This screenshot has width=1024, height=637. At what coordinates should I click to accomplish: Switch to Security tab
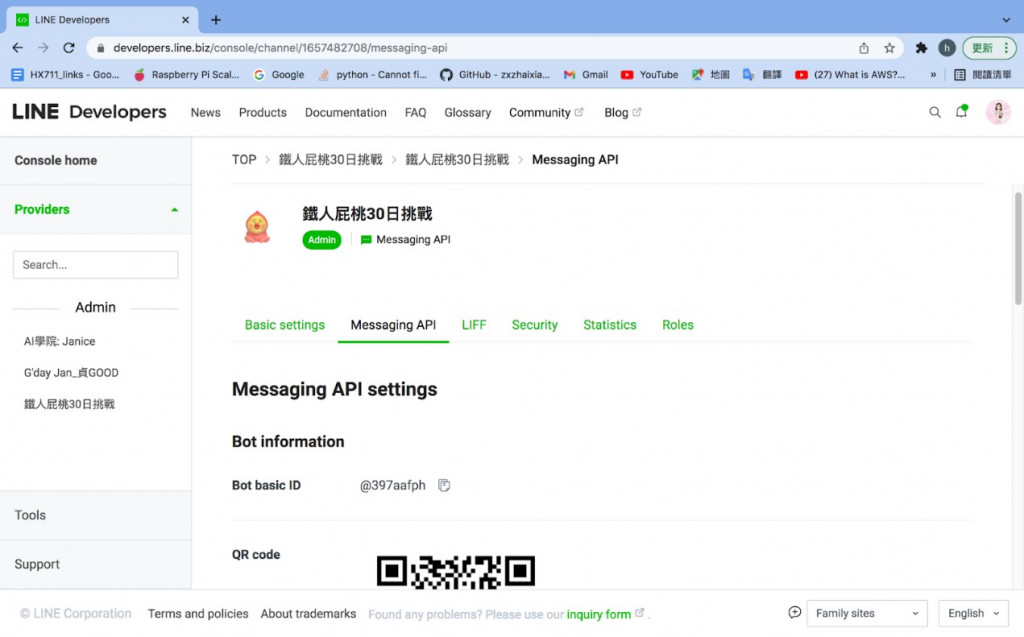535,325
